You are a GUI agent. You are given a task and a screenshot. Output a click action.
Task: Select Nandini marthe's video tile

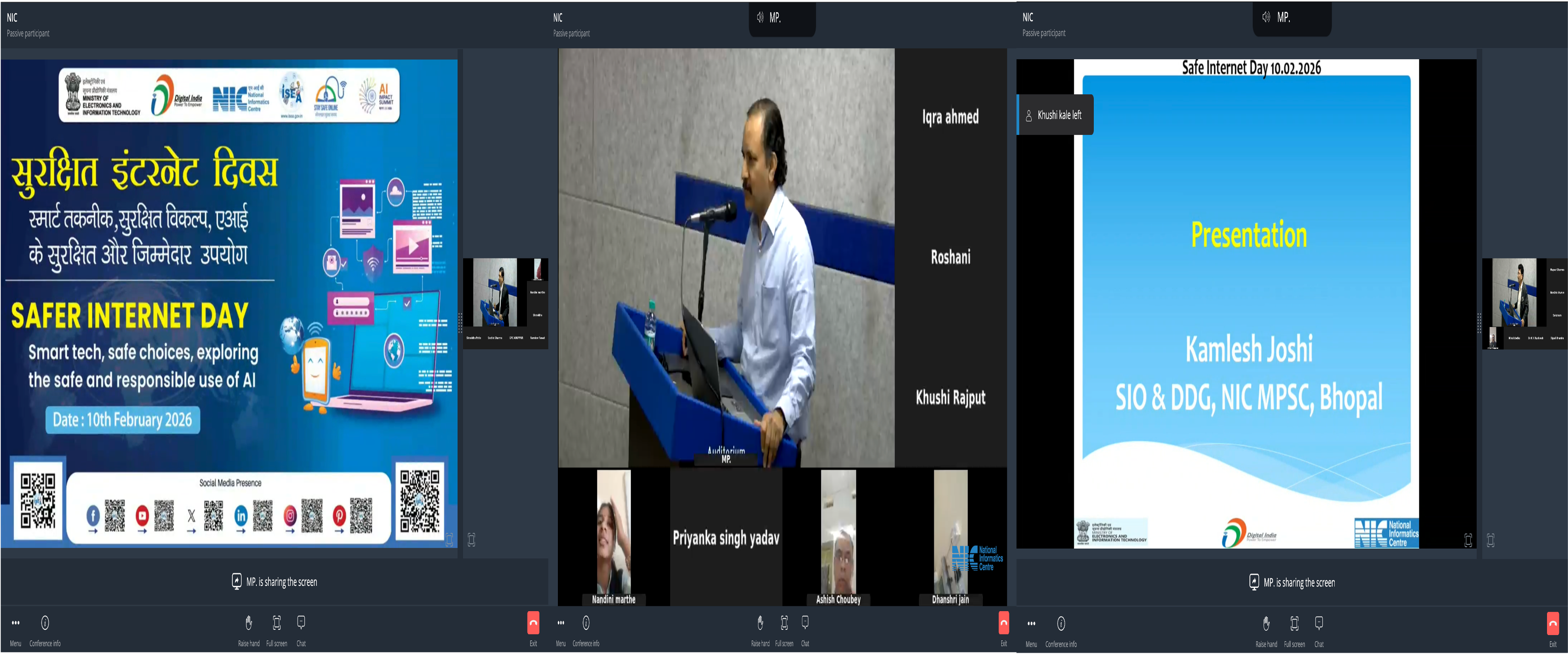coord(614,535)
